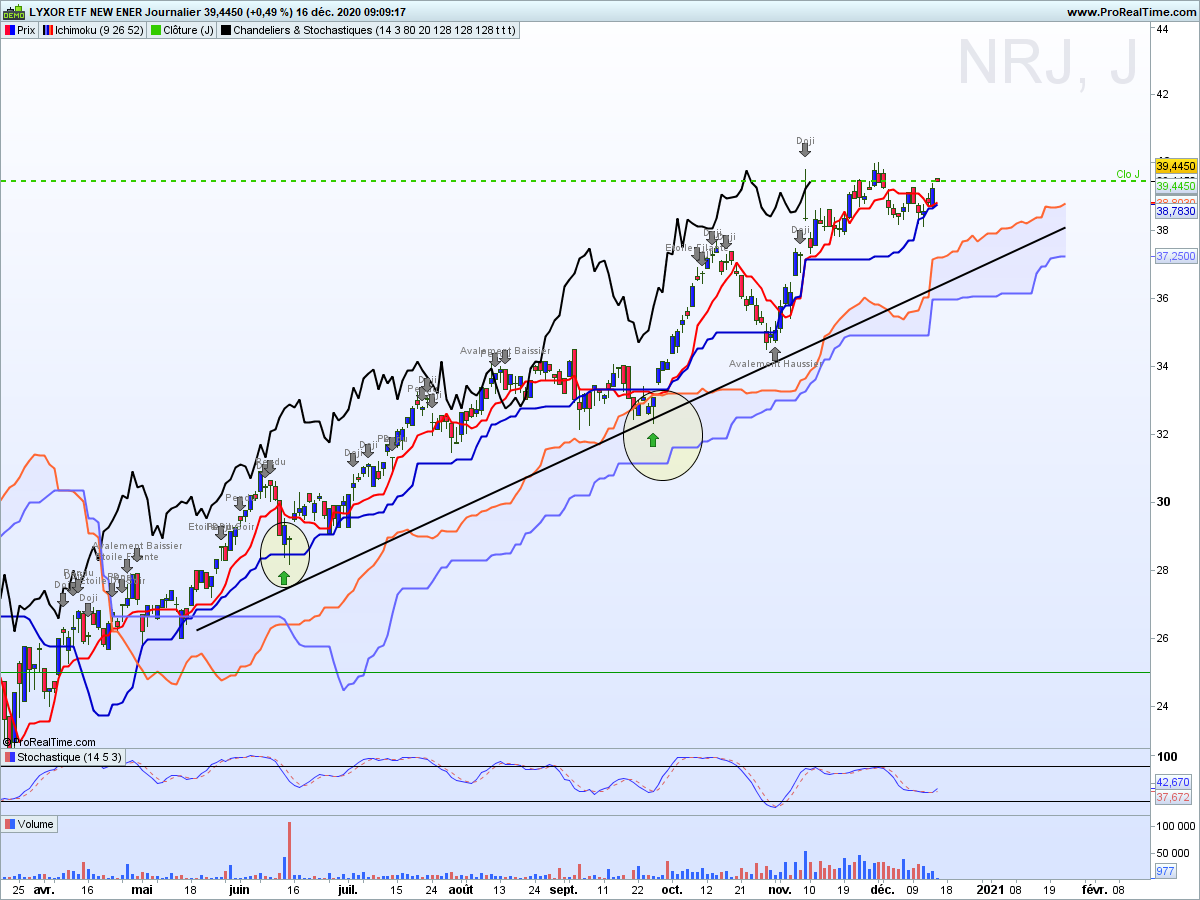This screenshot has height=900, width=1200.
Task: Select the blue 38,7830 Kijun tag
Action: pyautogui.click(x=1176, y=212)
